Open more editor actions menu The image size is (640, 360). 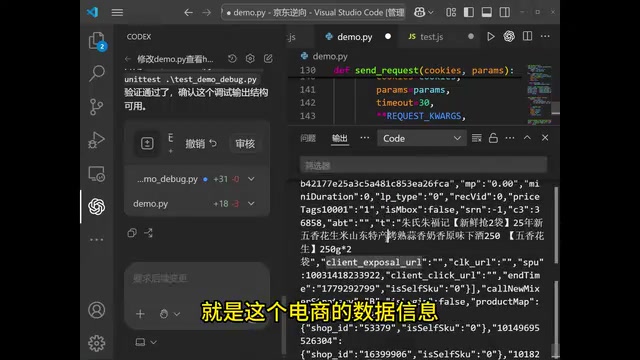pyautogui.click(x=545, y=36)
